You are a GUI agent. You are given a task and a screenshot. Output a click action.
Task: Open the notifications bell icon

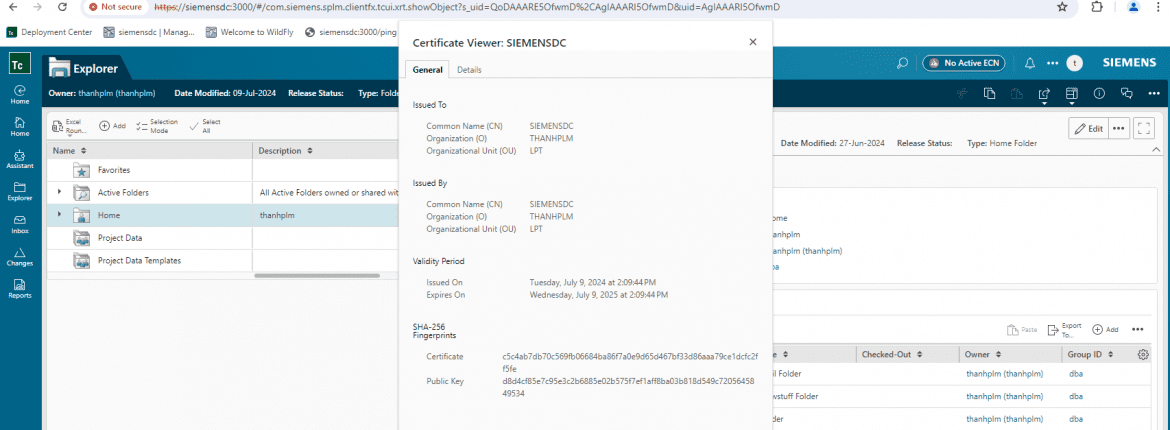coord(1030,63)
